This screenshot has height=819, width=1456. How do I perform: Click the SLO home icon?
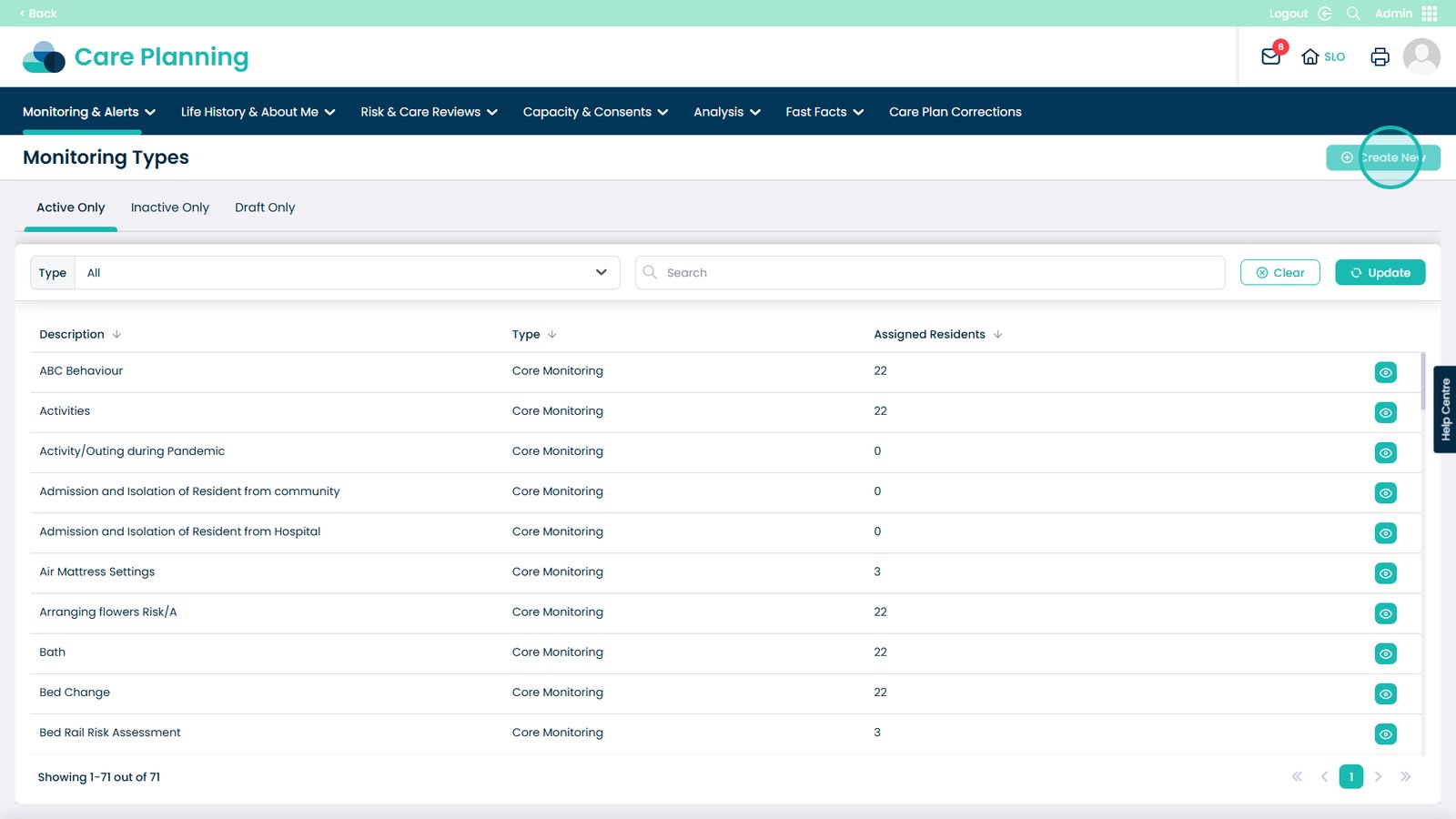point(1310,56)
